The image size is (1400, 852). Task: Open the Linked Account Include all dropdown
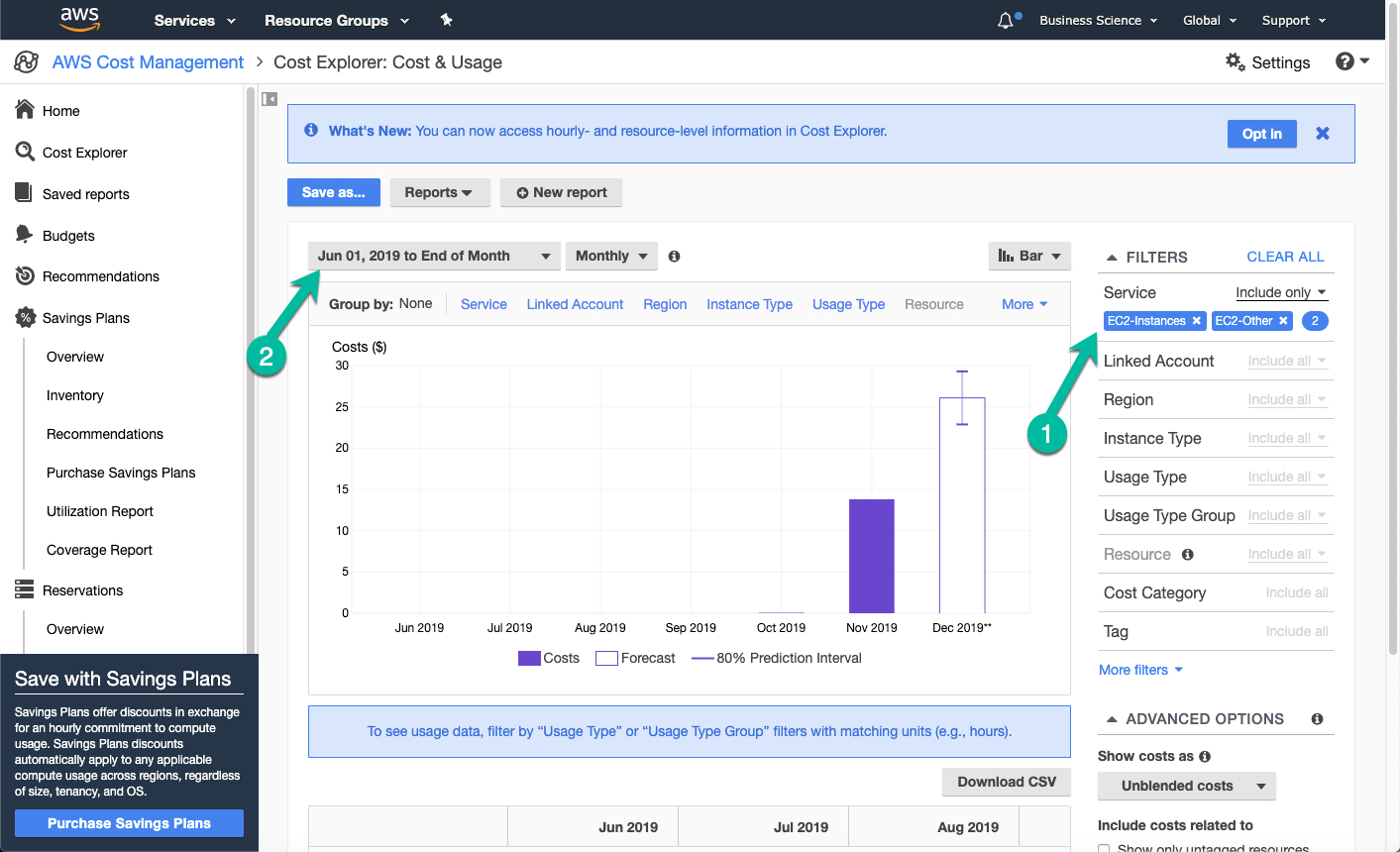click(x=1287, y=361)
